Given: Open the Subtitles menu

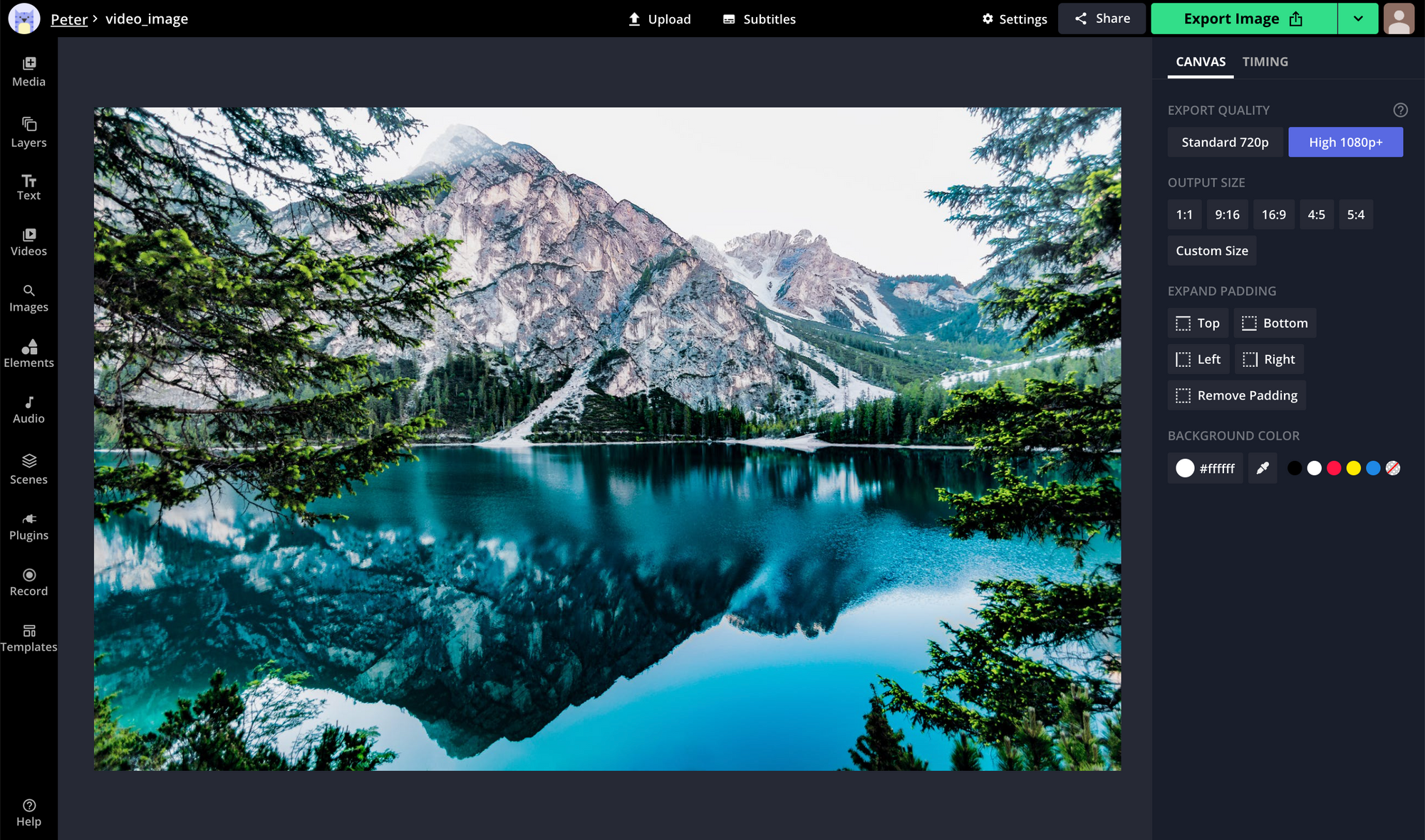Looking at the screenshot, I should click(759, 19).
